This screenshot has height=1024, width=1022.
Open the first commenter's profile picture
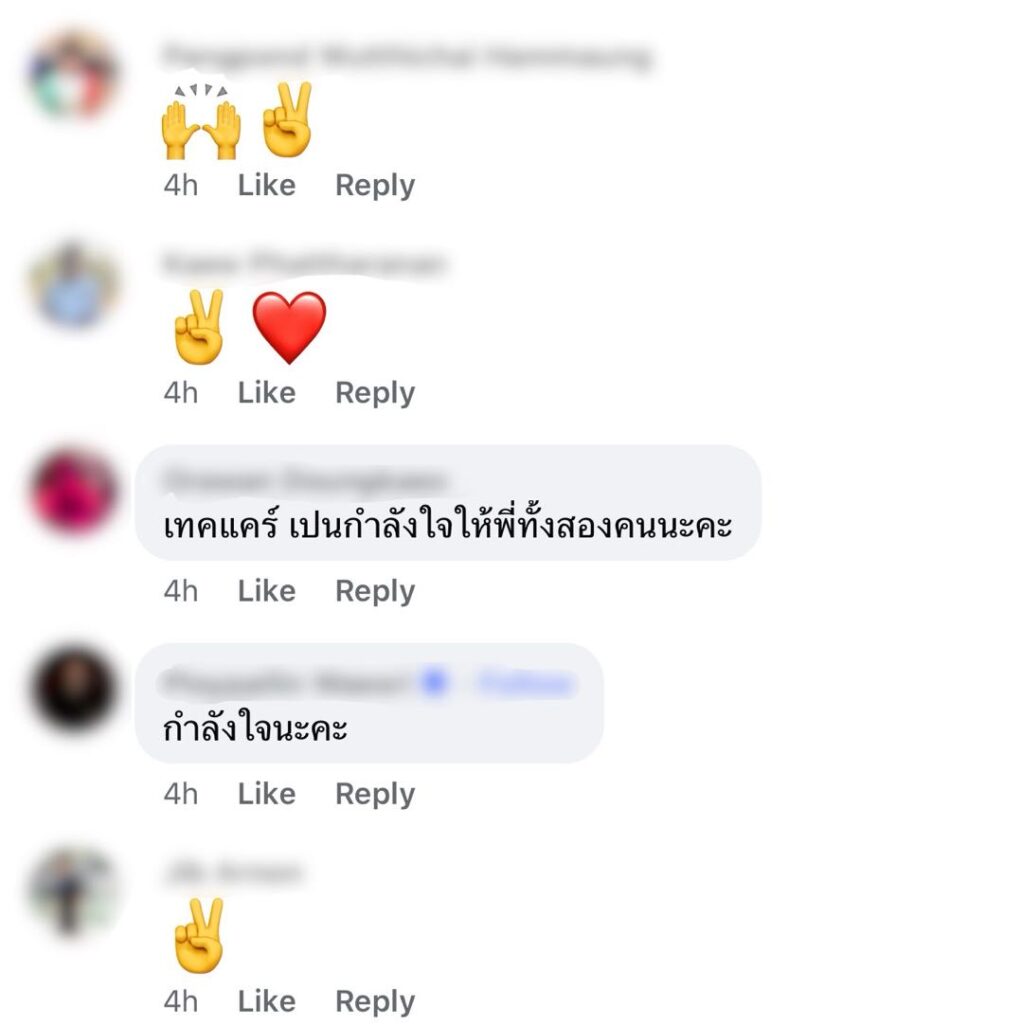click(74, 74)
